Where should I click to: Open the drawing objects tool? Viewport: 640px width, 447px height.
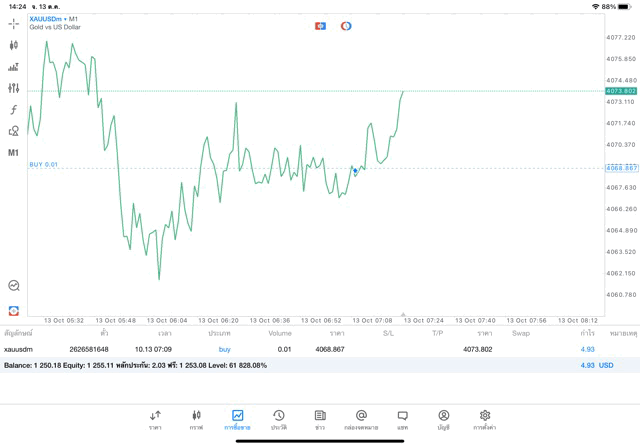14,131
